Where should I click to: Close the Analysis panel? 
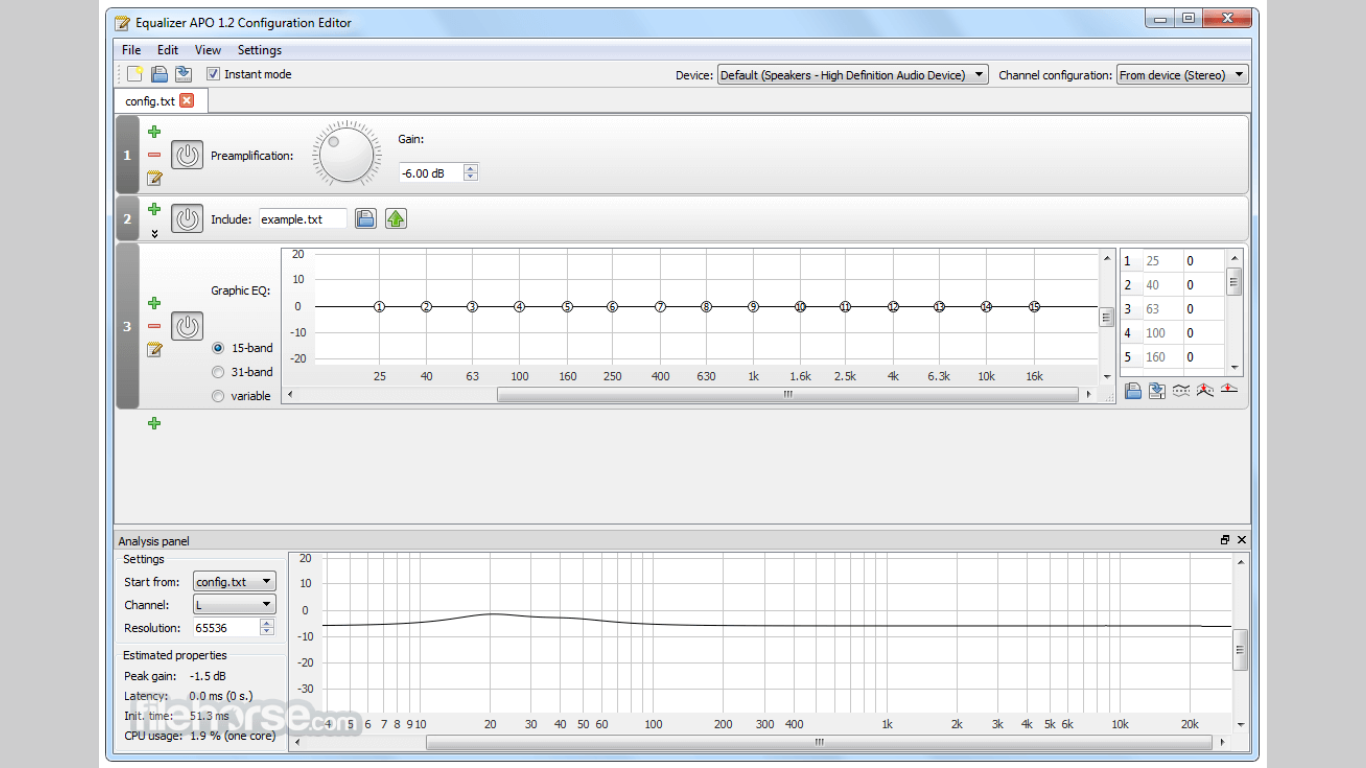click(1242, 540)
